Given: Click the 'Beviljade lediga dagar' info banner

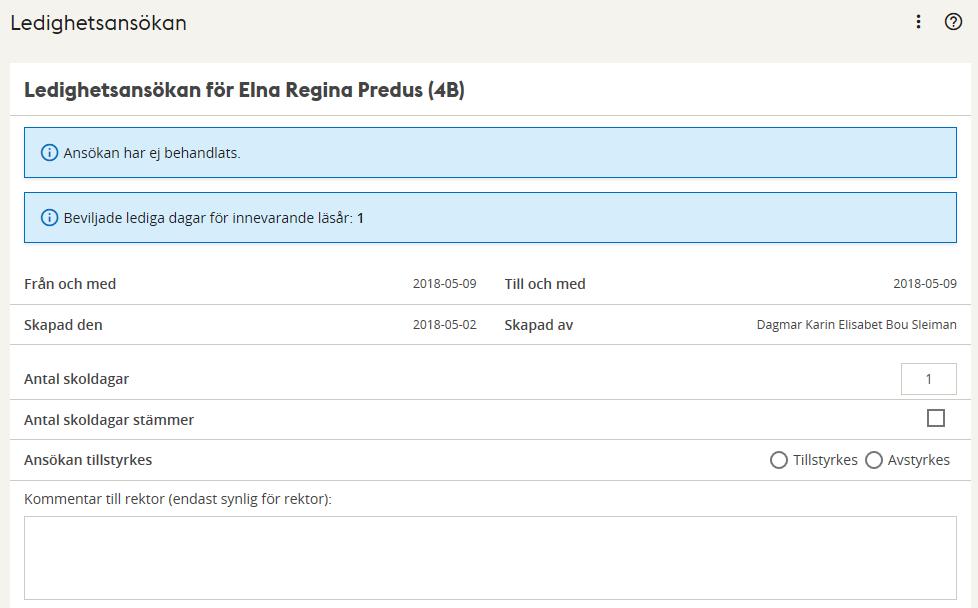Looking at the screenshot, I should click(490, 218).
